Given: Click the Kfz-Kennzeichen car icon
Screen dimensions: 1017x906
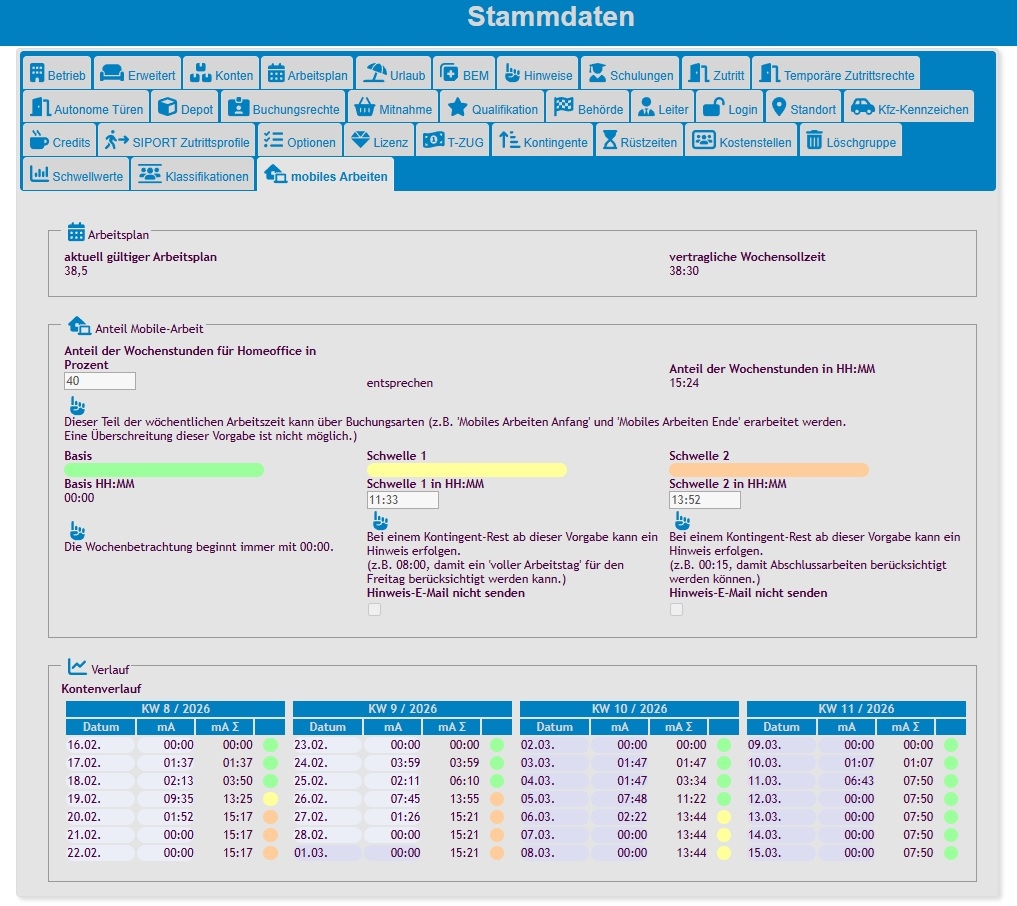Looking at the screenshot, I should click(863, 107).
